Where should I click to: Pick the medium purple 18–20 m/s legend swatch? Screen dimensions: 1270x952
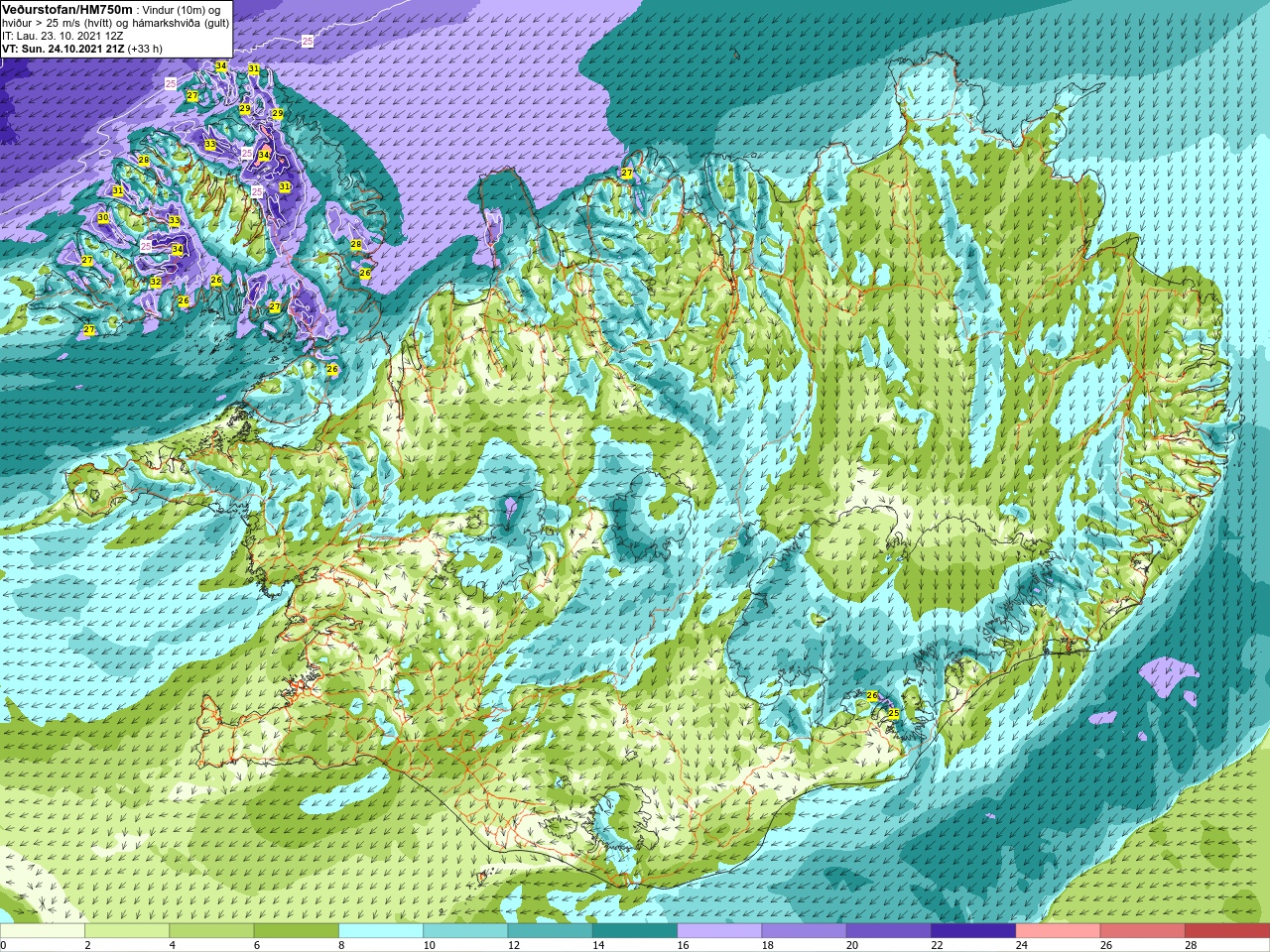(x=804, y=931)
